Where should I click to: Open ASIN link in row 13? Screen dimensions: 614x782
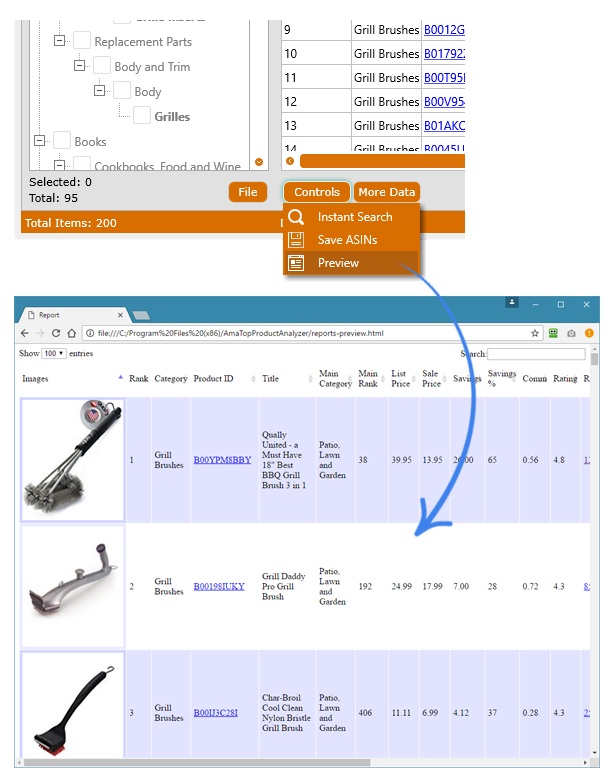(x=444, y=126)
